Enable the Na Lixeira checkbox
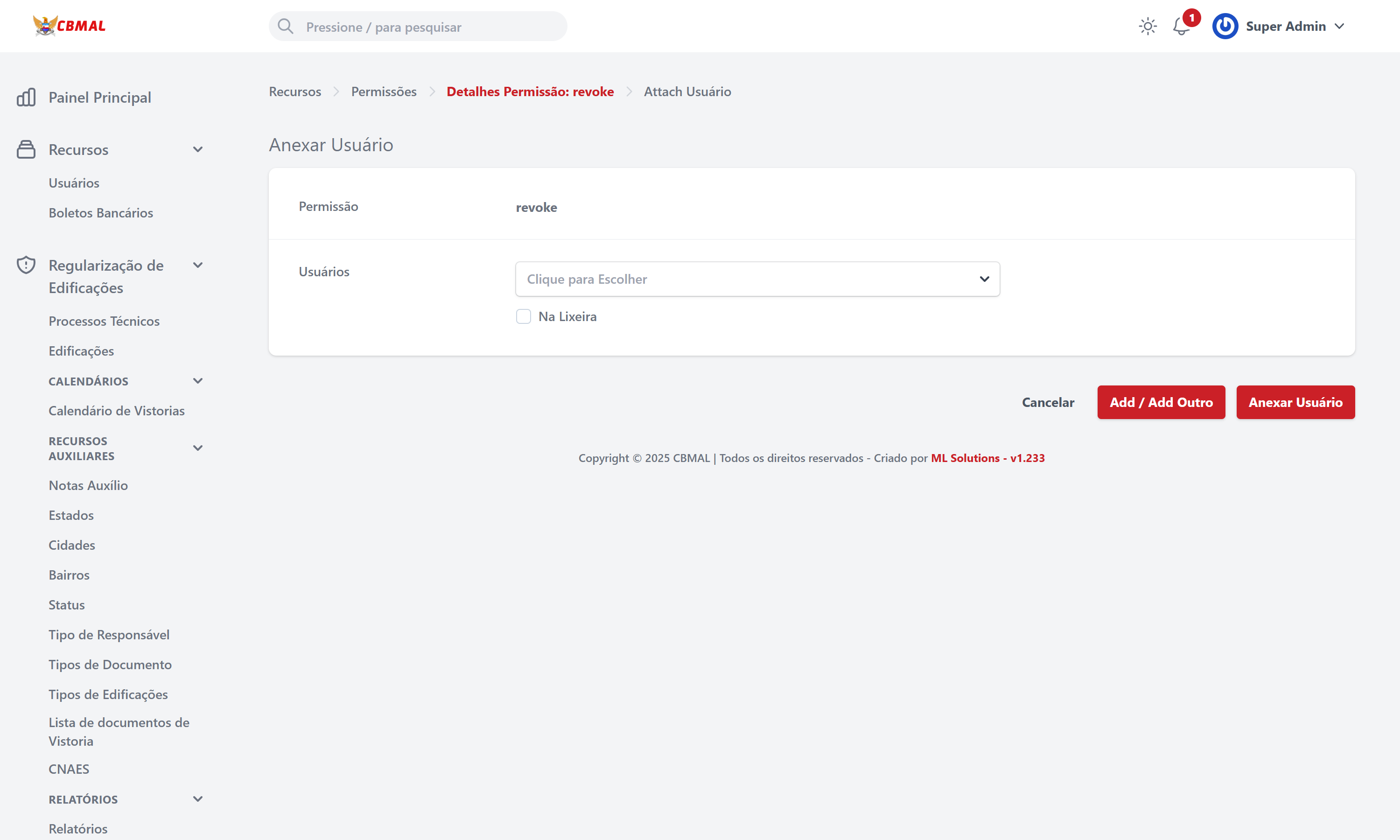Viewport: 1400px width, 840px height. pos(524,316)
